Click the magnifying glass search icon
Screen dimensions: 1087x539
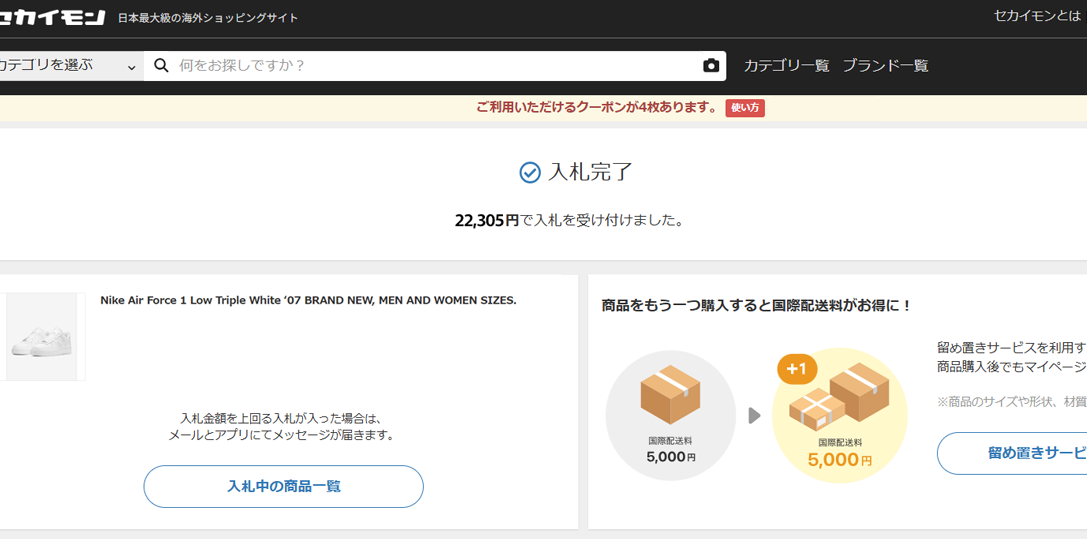pyautogui.click(x=161, y=66)
